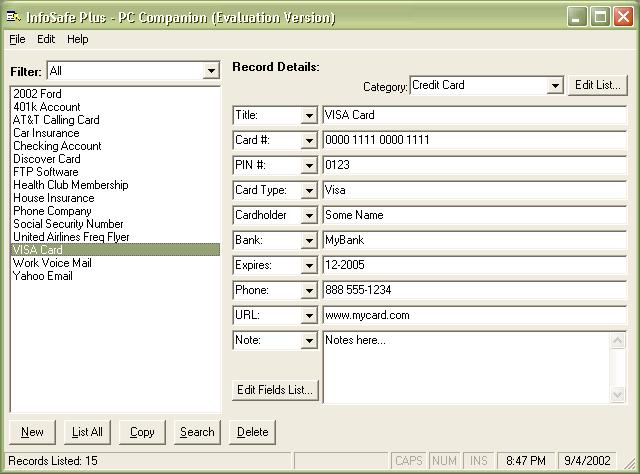Viewport: 640px width, 474px height.
Task: Open the Edit menu
Action: click(x=46, y=39)
